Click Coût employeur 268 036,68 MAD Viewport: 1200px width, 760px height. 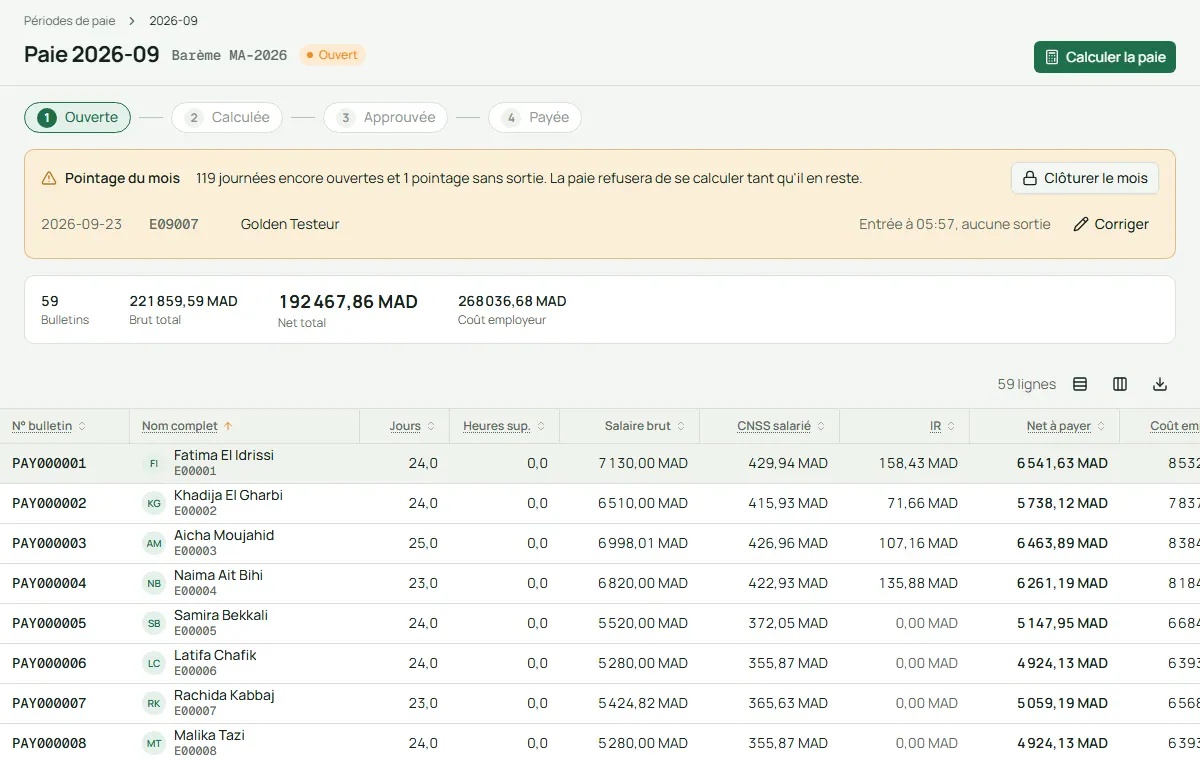[512, 301]
